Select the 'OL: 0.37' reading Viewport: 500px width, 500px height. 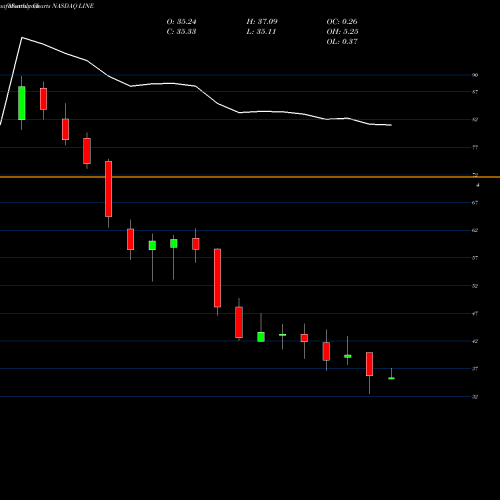[x=342, y=42]
